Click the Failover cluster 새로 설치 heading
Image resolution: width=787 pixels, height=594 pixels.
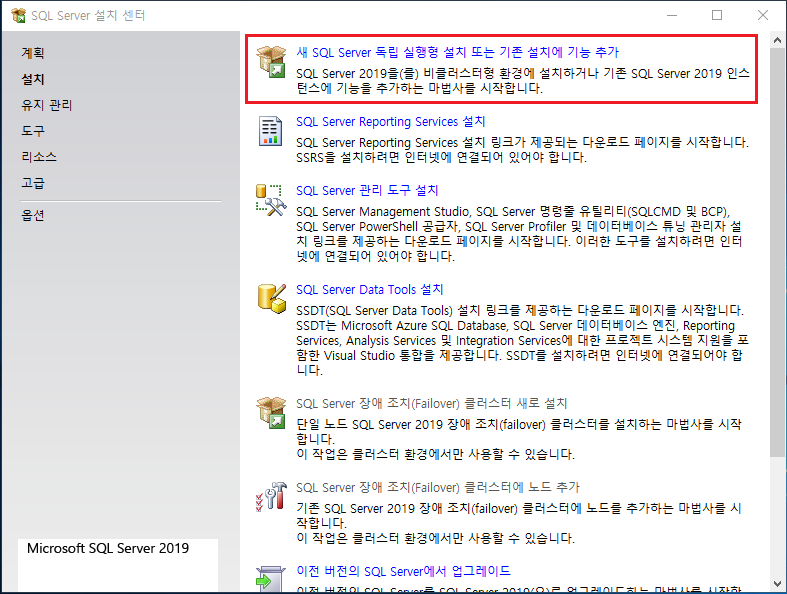point(432,403)
